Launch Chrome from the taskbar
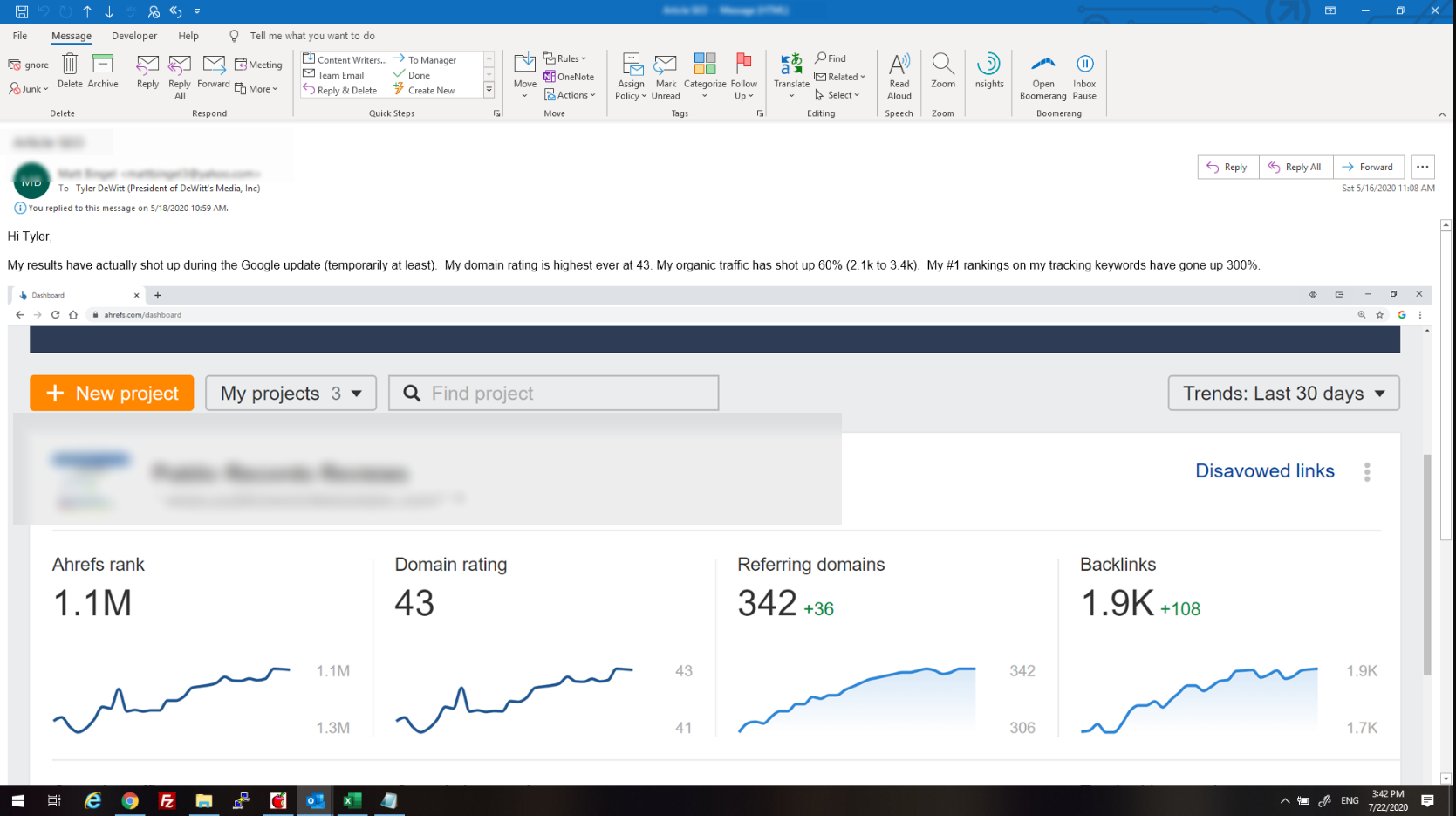1456x816 pixels. pyautogui.click(x=130, y=801)
